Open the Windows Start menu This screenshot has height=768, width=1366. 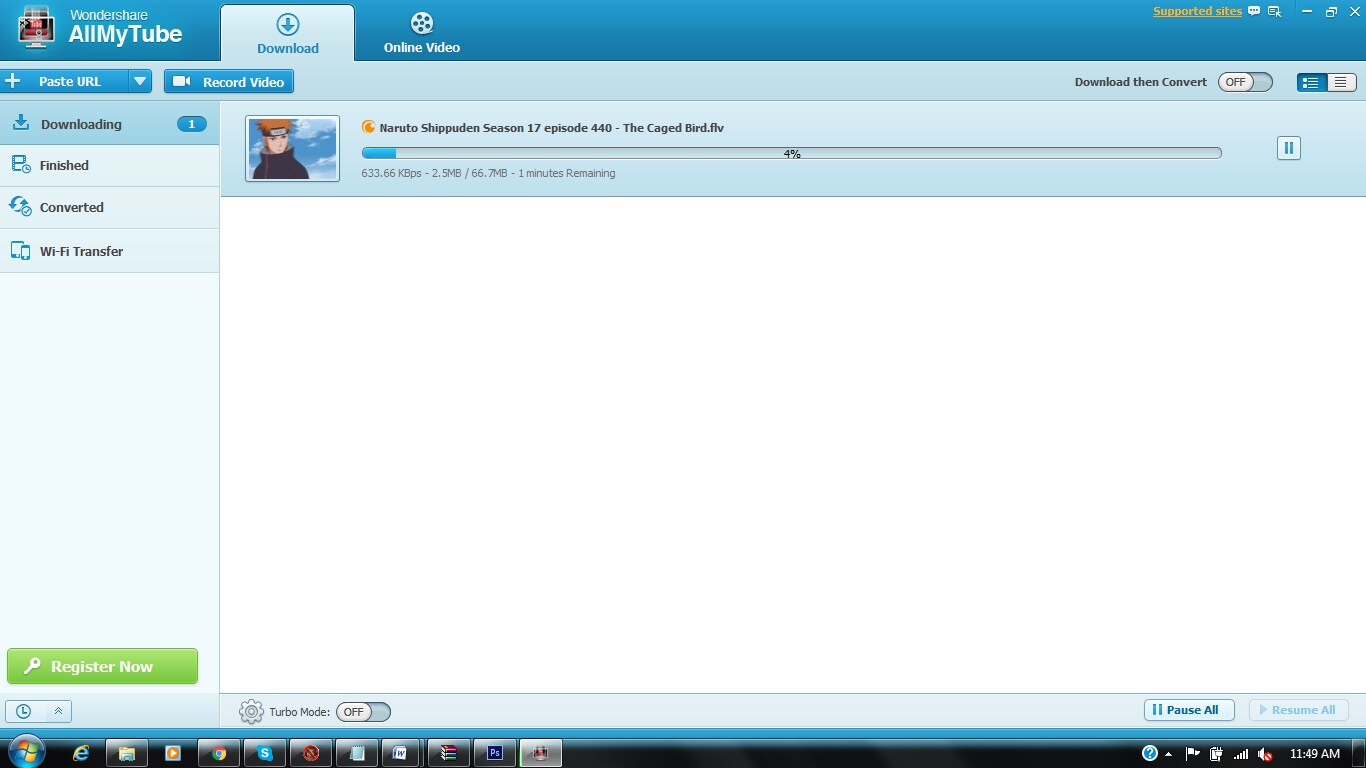27,751
